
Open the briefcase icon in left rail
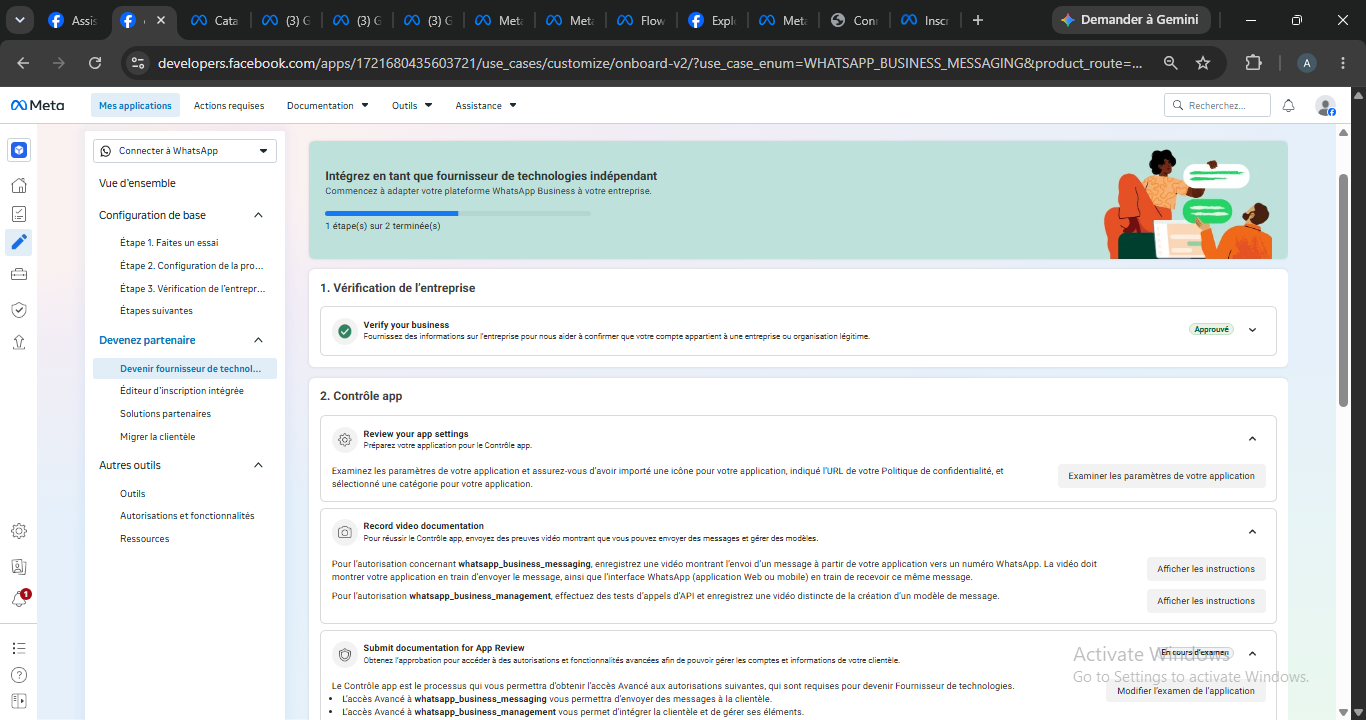tap(19, 274)
